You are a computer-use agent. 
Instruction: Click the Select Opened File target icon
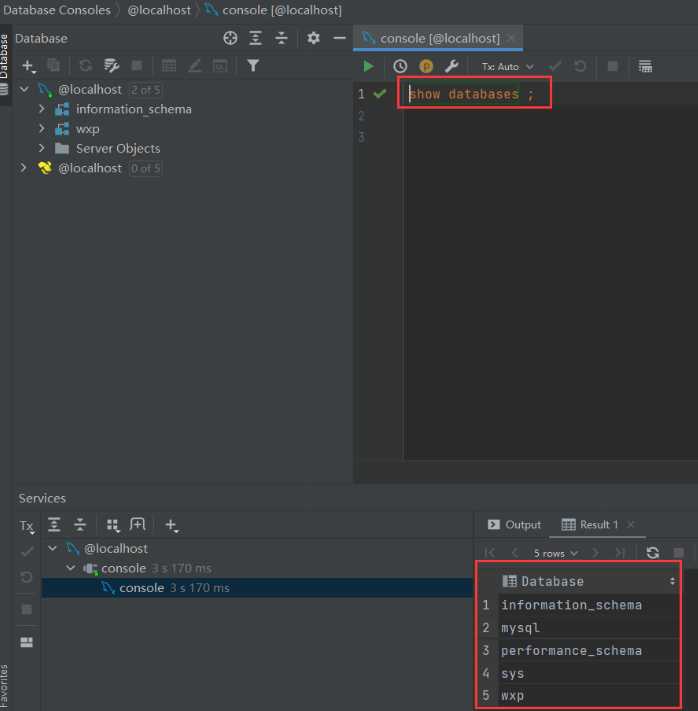[x=230, y=38]
